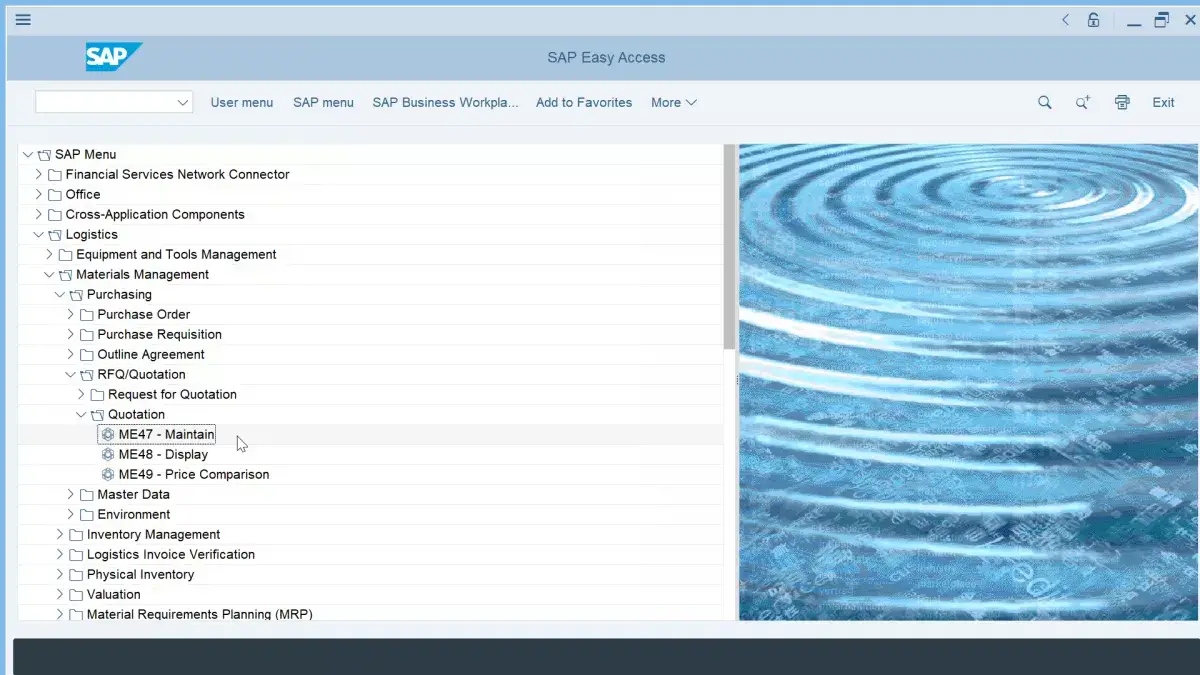Expand the Logistics Invoice Verification node
The image size is (1200, 675).
(60, 554)
